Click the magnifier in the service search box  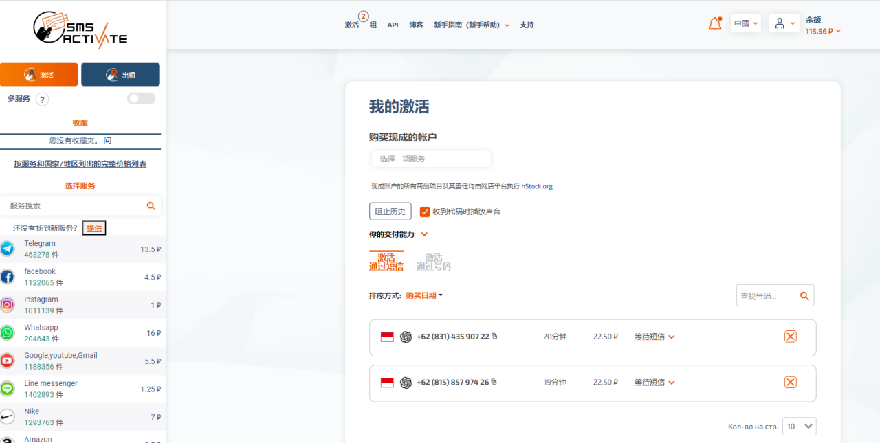pyautogui.click(x=151, y=206)
